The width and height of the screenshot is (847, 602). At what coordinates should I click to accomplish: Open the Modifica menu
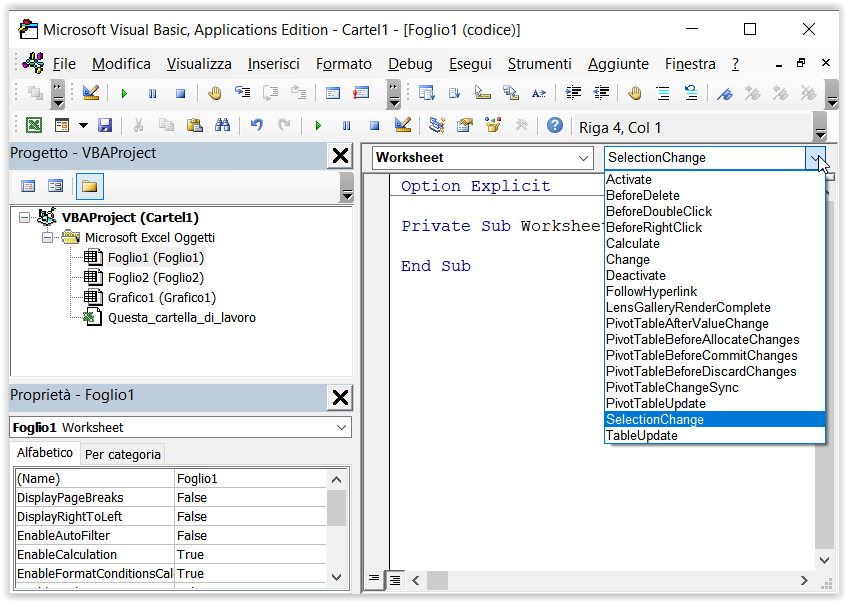coord(121,64)
